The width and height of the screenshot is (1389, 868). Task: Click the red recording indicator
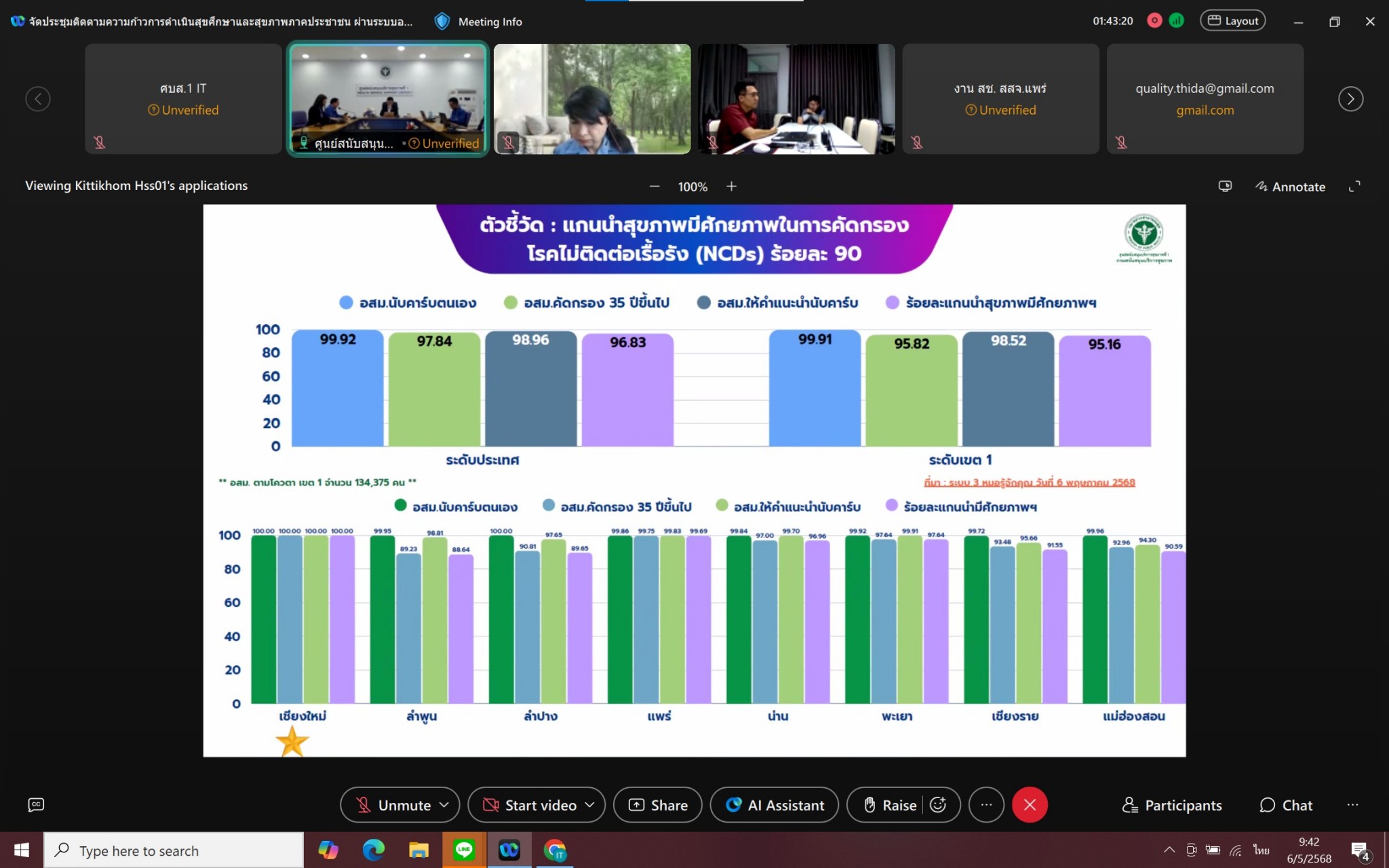coord(1154,21)
